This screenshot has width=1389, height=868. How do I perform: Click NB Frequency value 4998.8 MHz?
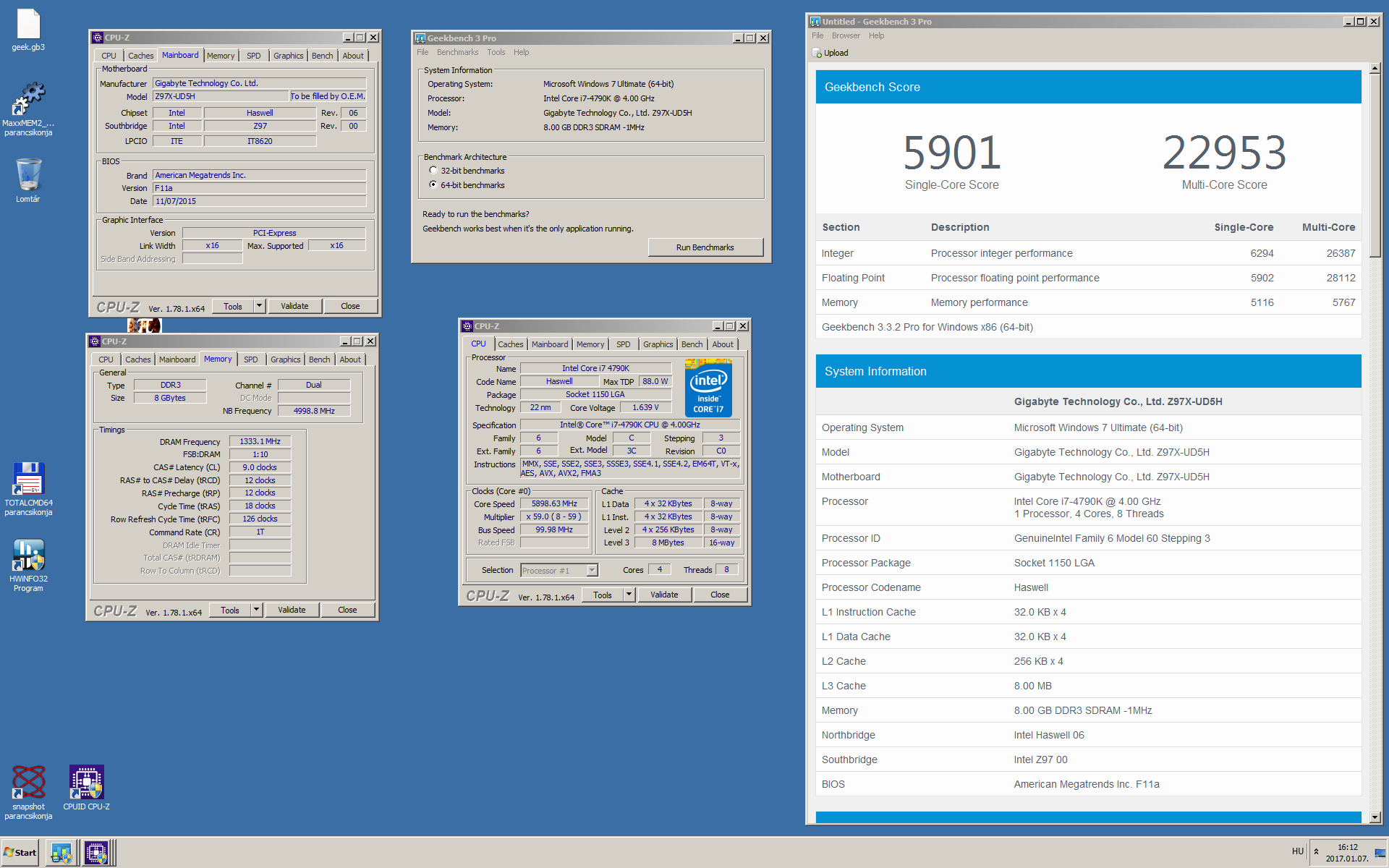314,411
